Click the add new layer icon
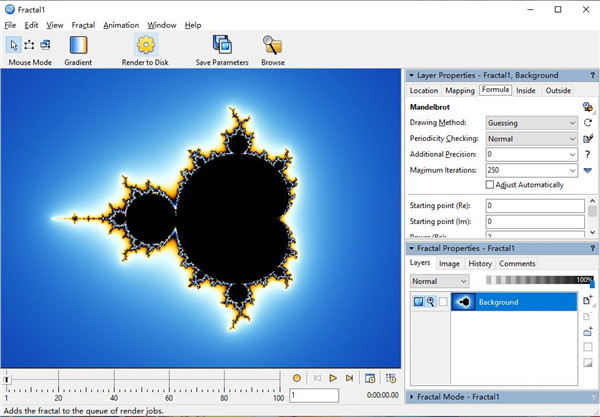Viewport: 600px width, 417px height. coord(588,300)
